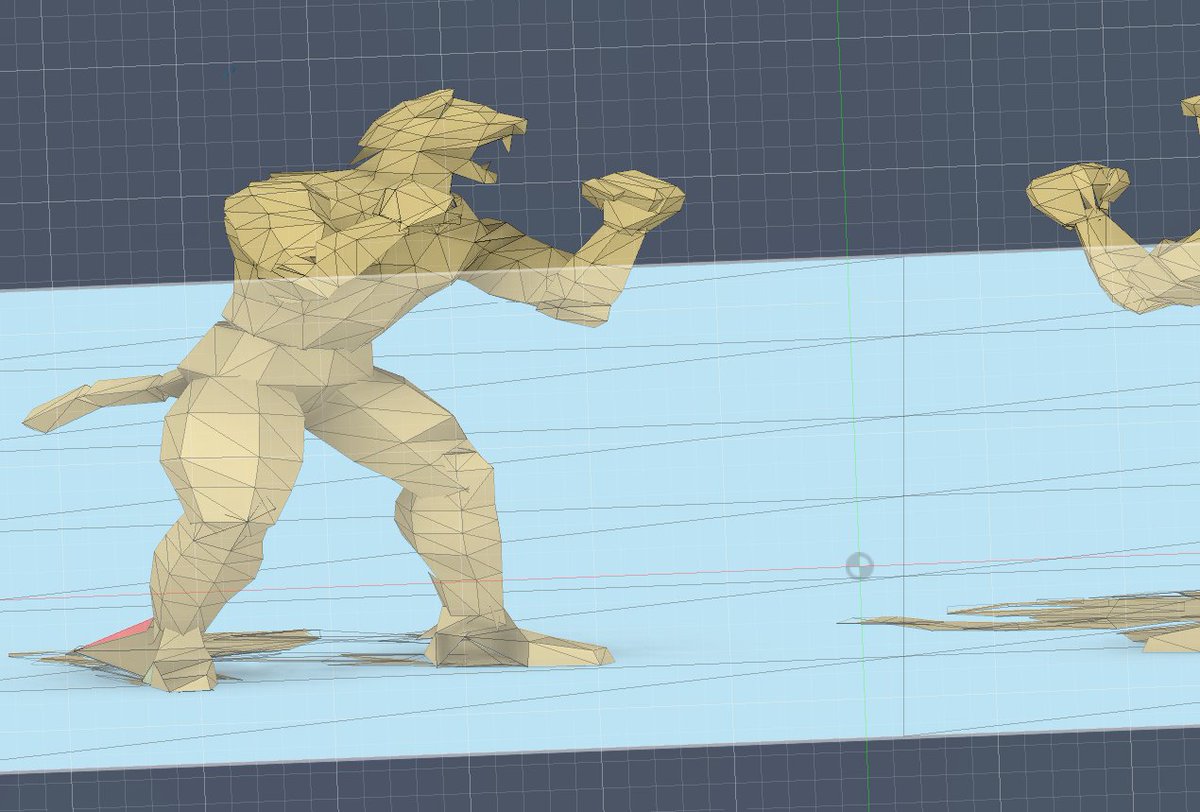The height and width of the screenshot is (812, 1200).
Task: Select the left creature model's head
Action: click(x=443, y=137)
